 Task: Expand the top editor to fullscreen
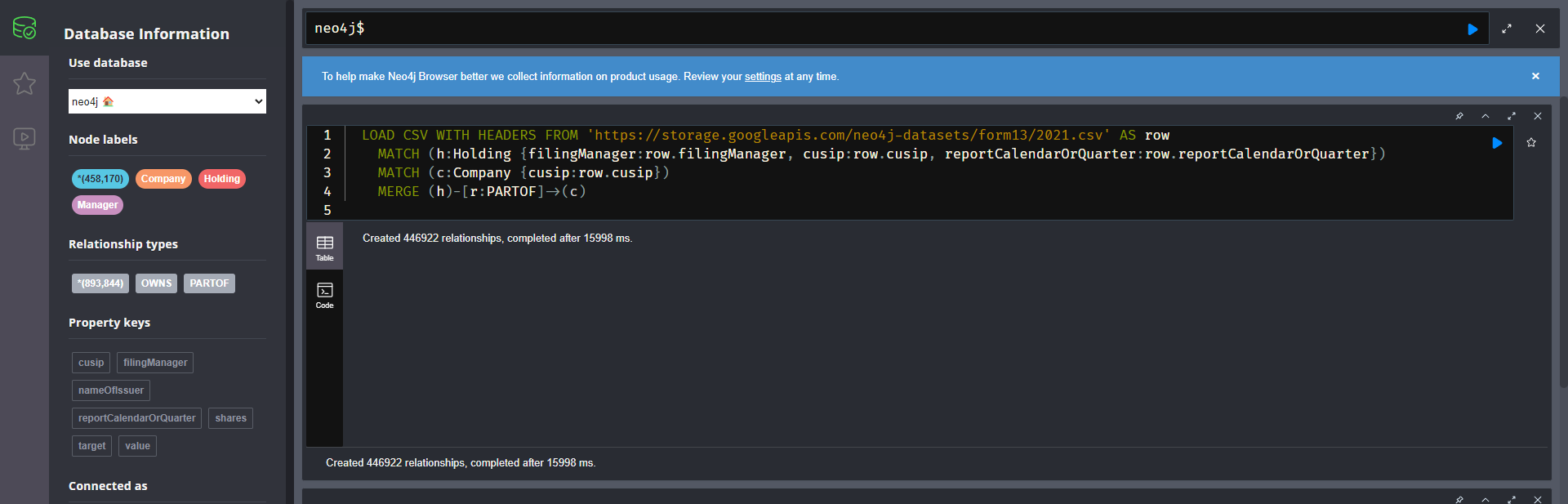(x=1507, y=29)
